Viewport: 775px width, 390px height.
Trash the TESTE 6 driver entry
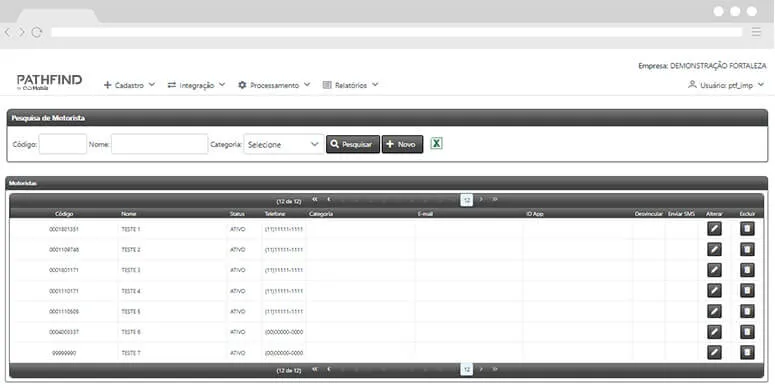747,332
